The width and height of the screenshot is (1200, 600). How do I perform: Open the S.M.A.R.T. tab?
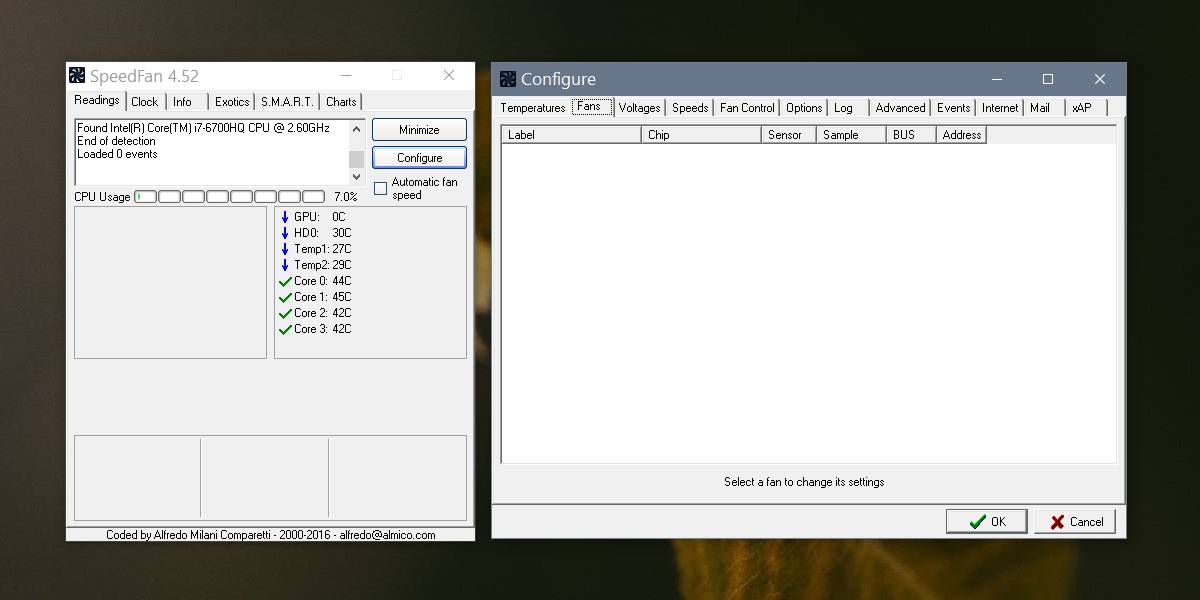click(287, 102)
